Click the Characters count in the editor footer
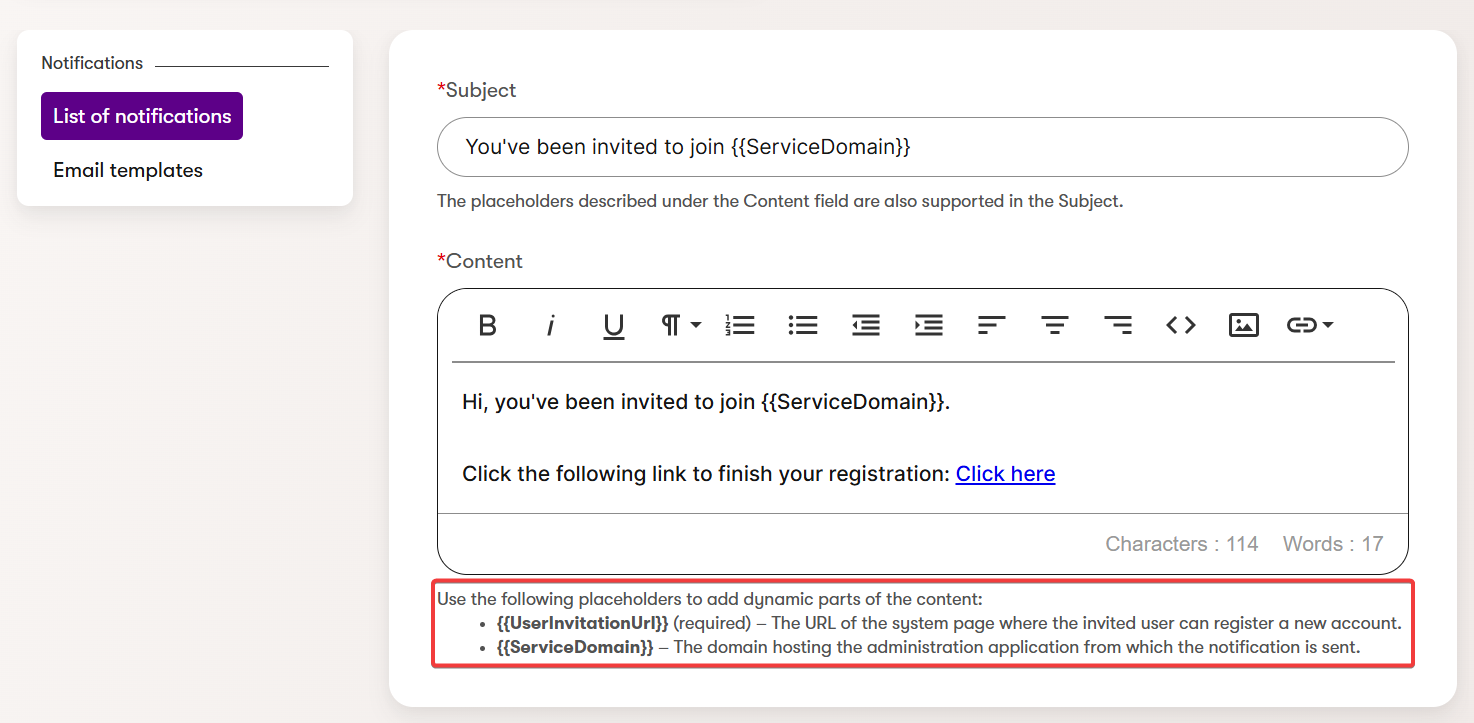The image size is (1474, 723). [1181, 544]
